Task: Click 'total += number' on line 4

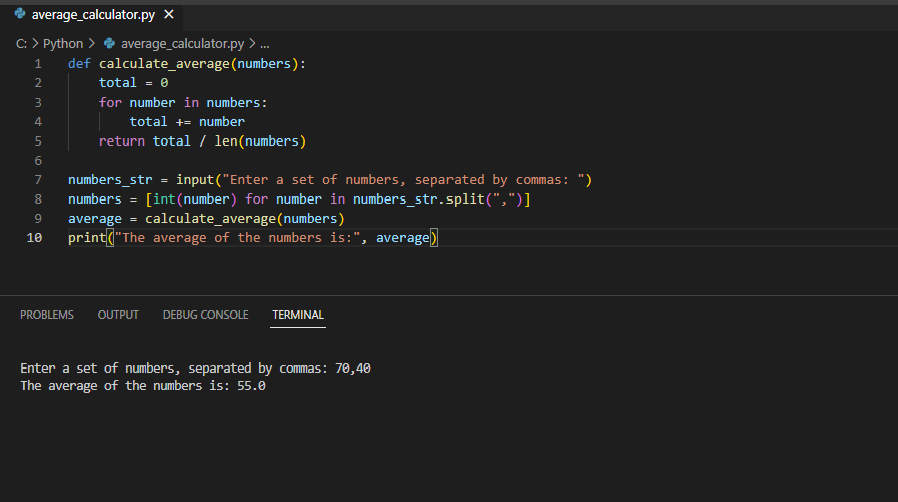Action: pos(187,122)
